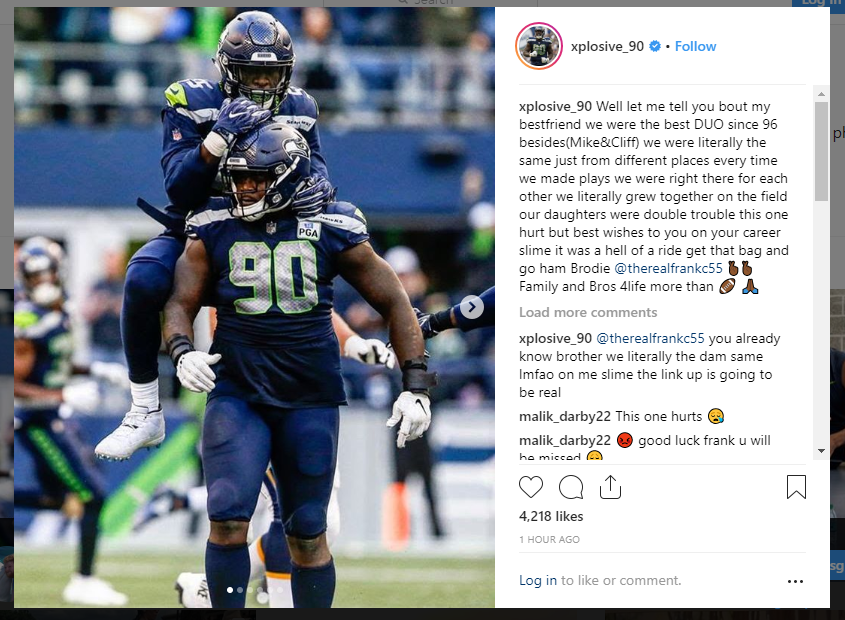845x620 pixels.
Task: Open comments via speech bubble icon
Action: click(571, 487)
